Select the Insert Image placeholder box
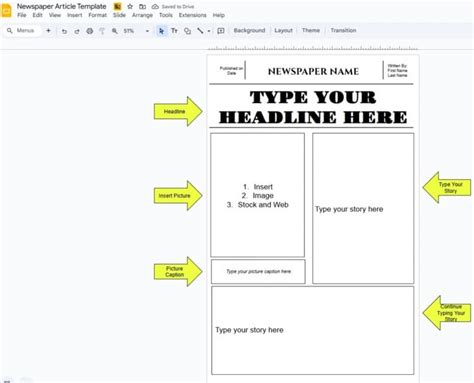474x383 pixels. point(257,195)
